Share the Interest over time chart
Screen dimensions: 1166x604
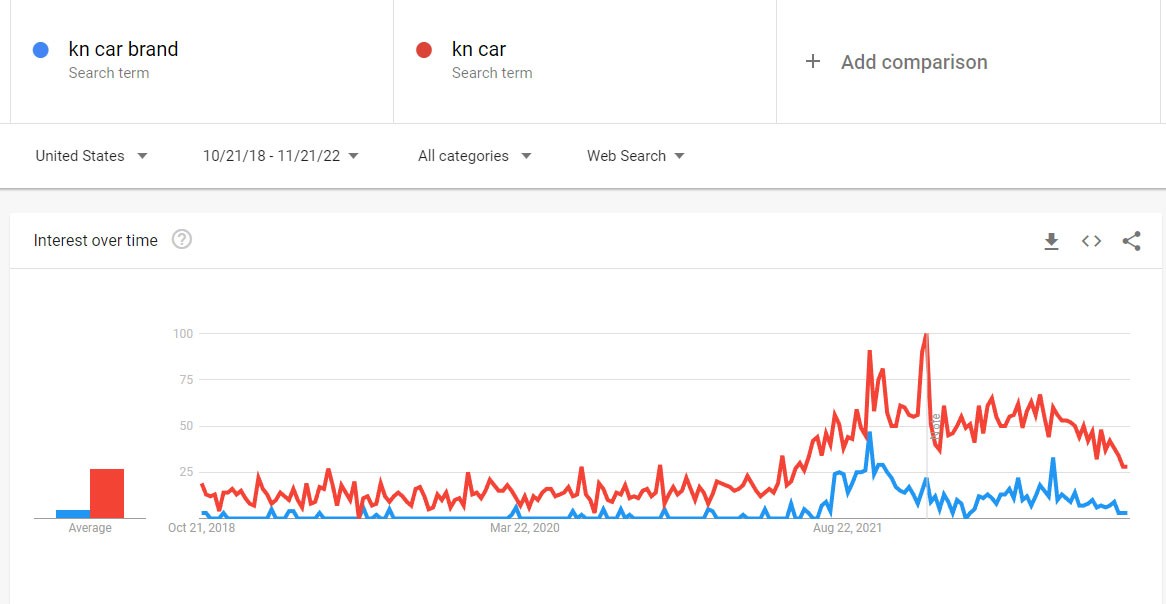tap(1131, 241)
